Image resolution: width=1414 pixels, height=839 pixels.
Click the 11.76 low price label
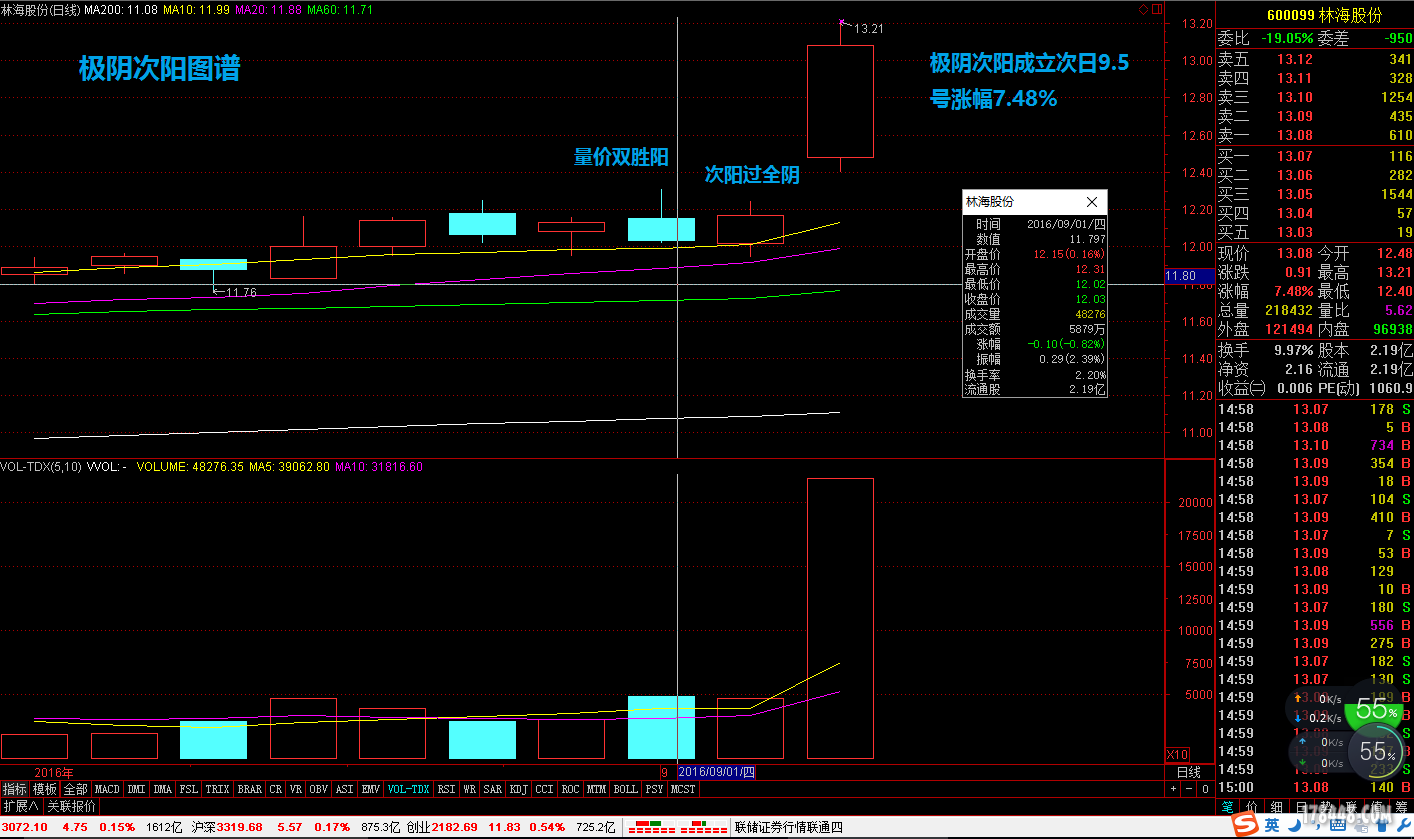[x=241, y=292]
